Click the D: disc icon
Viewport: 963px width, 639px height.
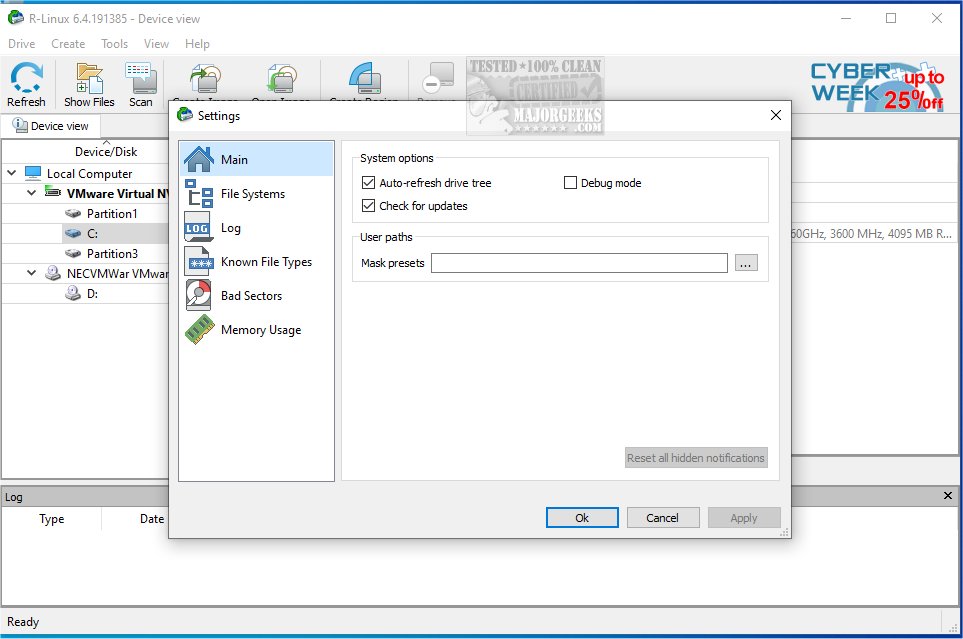click(x=73, y=293)
